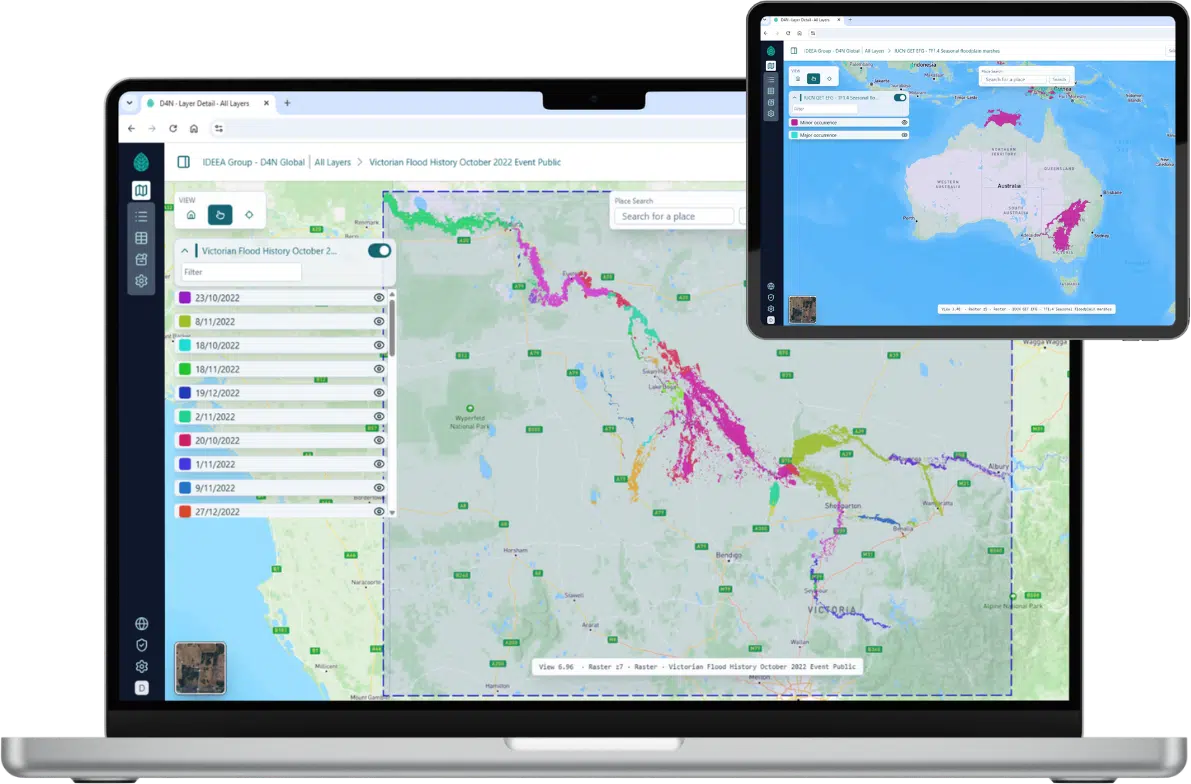Hide the 20/10/2022 flood layer
The height and width of the screenshot is (784, 1191).
379,440
